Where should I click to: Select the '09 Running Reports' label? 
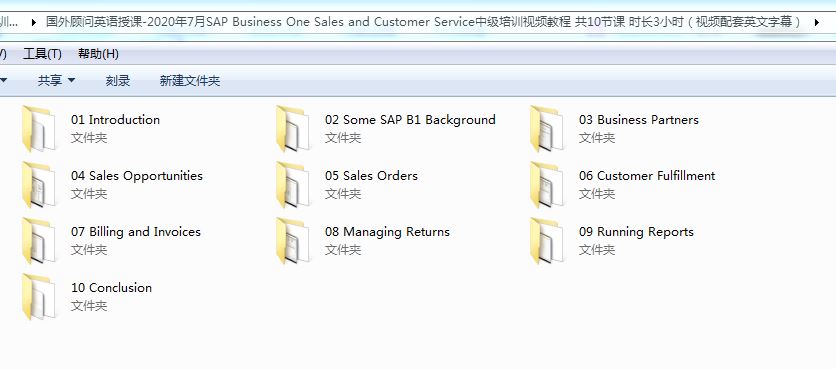[636, 232]
